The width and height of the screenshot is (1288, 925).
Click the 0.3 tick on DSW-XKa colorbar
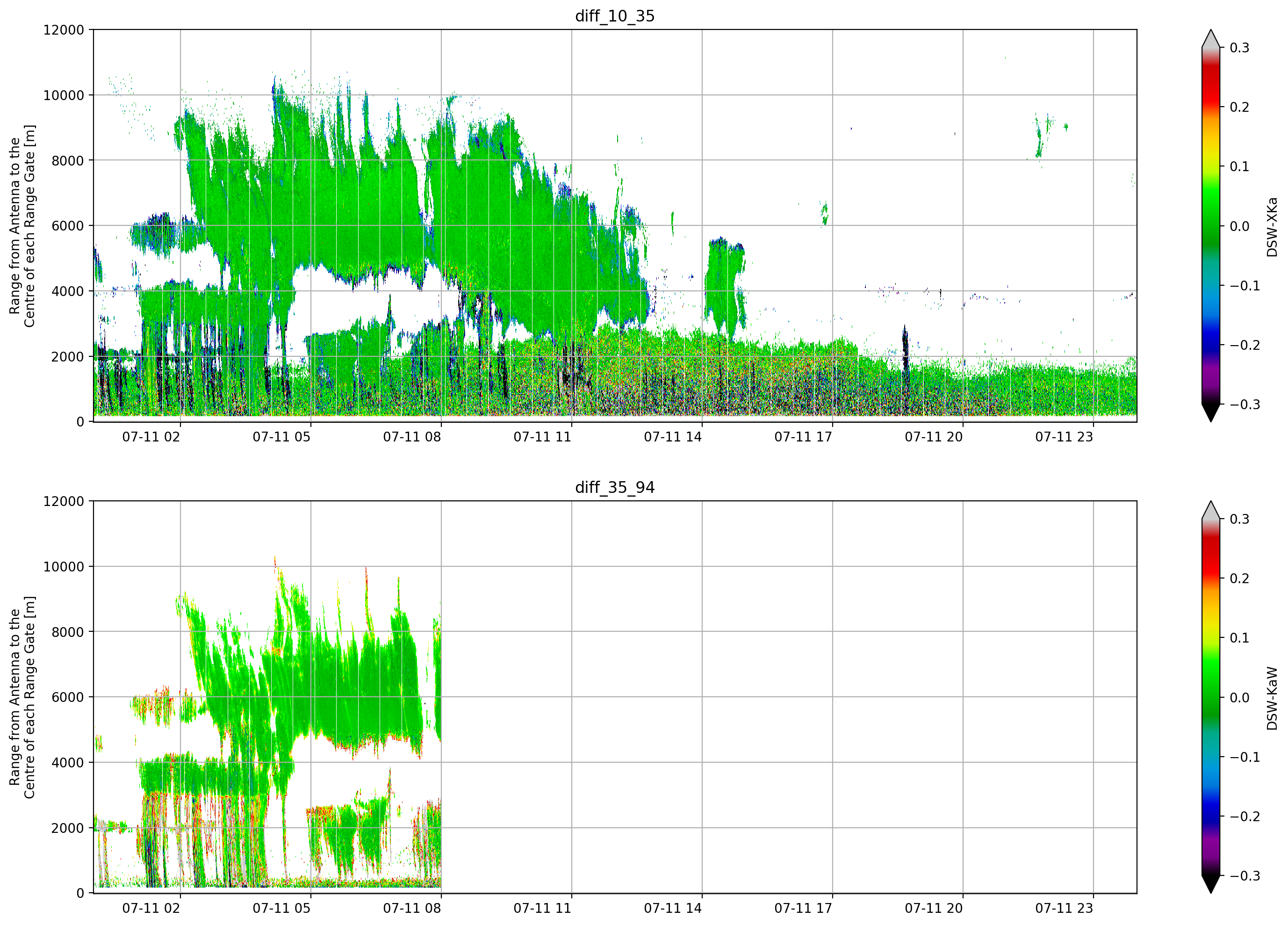pos(1240,48)
